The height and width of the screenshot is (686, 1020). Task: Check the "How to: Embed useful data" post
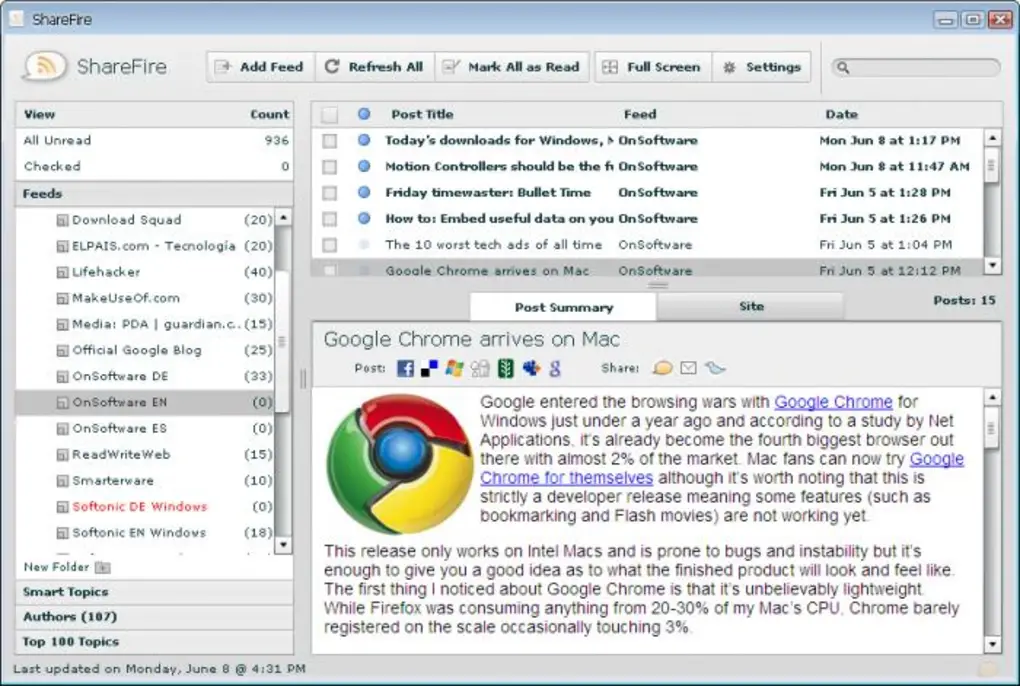(x=330, y=218)
